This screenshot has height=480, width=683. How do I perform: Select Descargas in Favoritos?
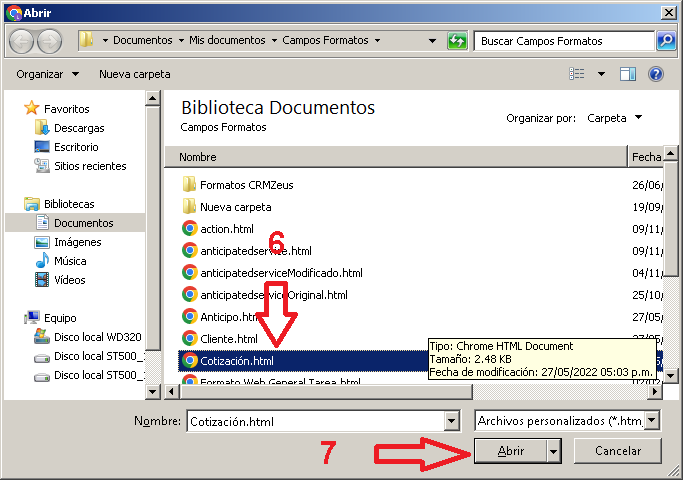point(78,128)
